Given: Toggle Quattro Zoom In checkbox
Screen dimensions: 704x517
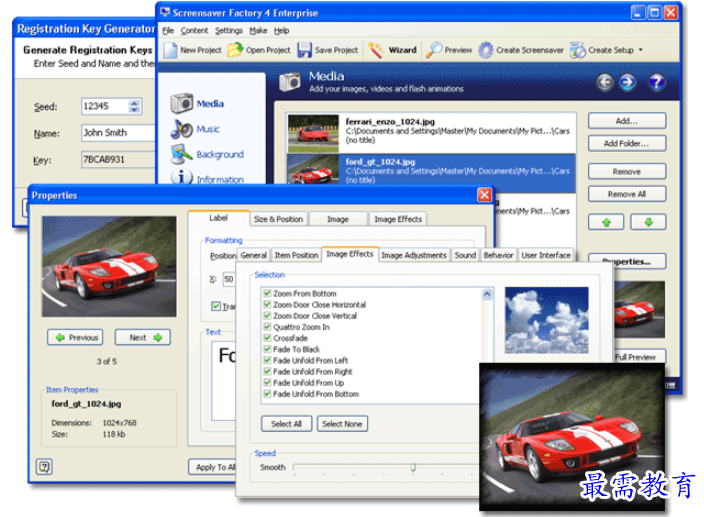Looking at the screenshot, I should coord(267,327).
